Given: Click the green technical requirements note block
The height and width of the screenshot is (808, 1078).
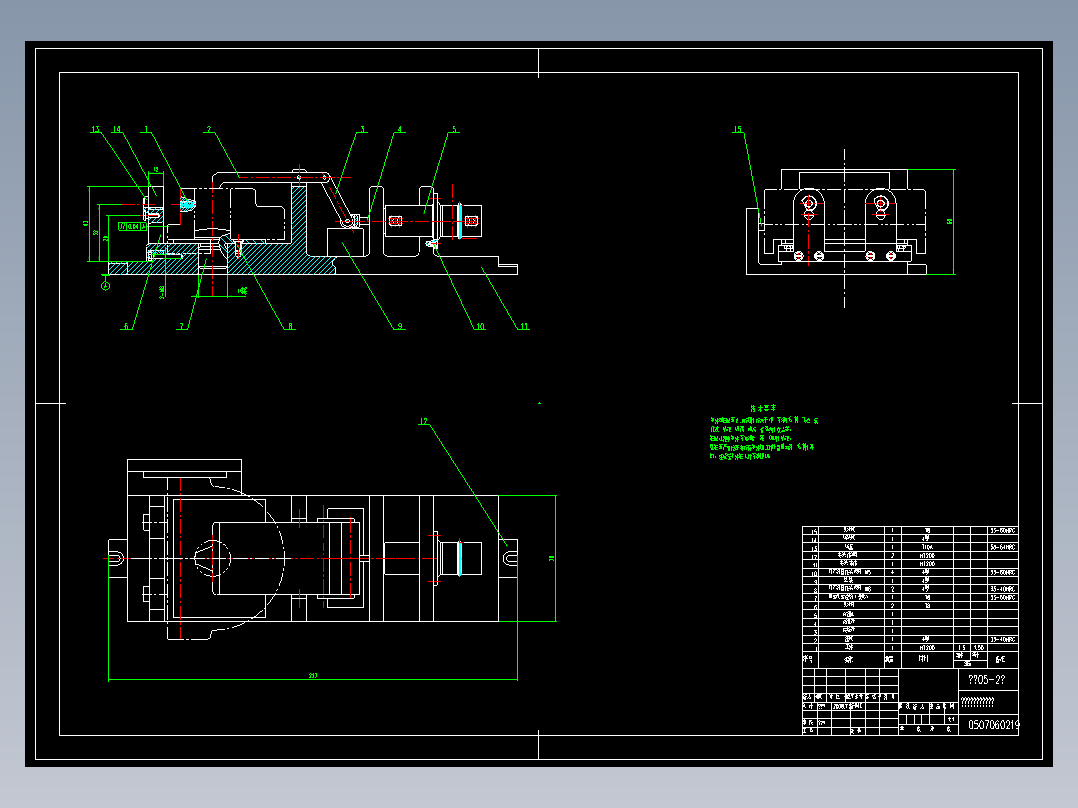Looking at the screenshot, I should point(762,433).
